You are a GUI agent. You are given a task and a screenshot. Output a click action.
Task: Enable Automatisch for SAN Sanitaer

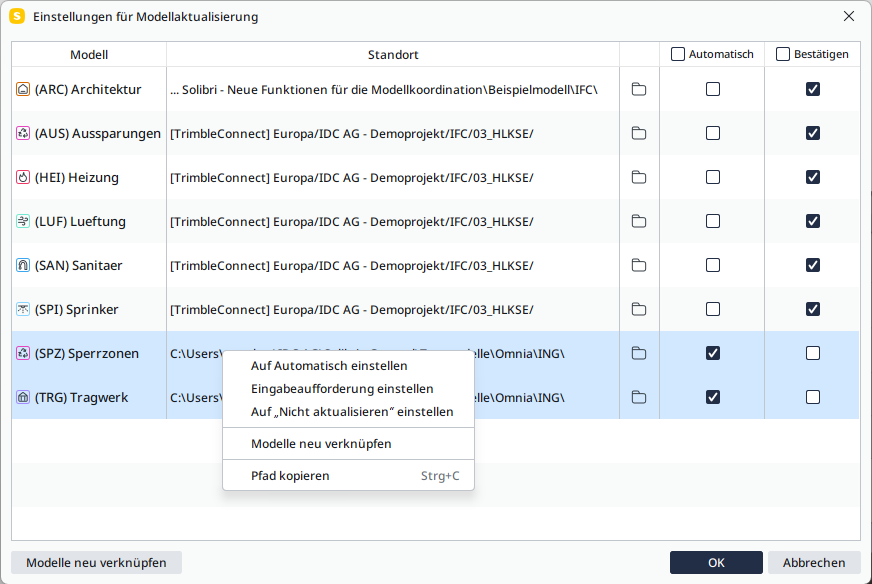(x=712, y=265)
